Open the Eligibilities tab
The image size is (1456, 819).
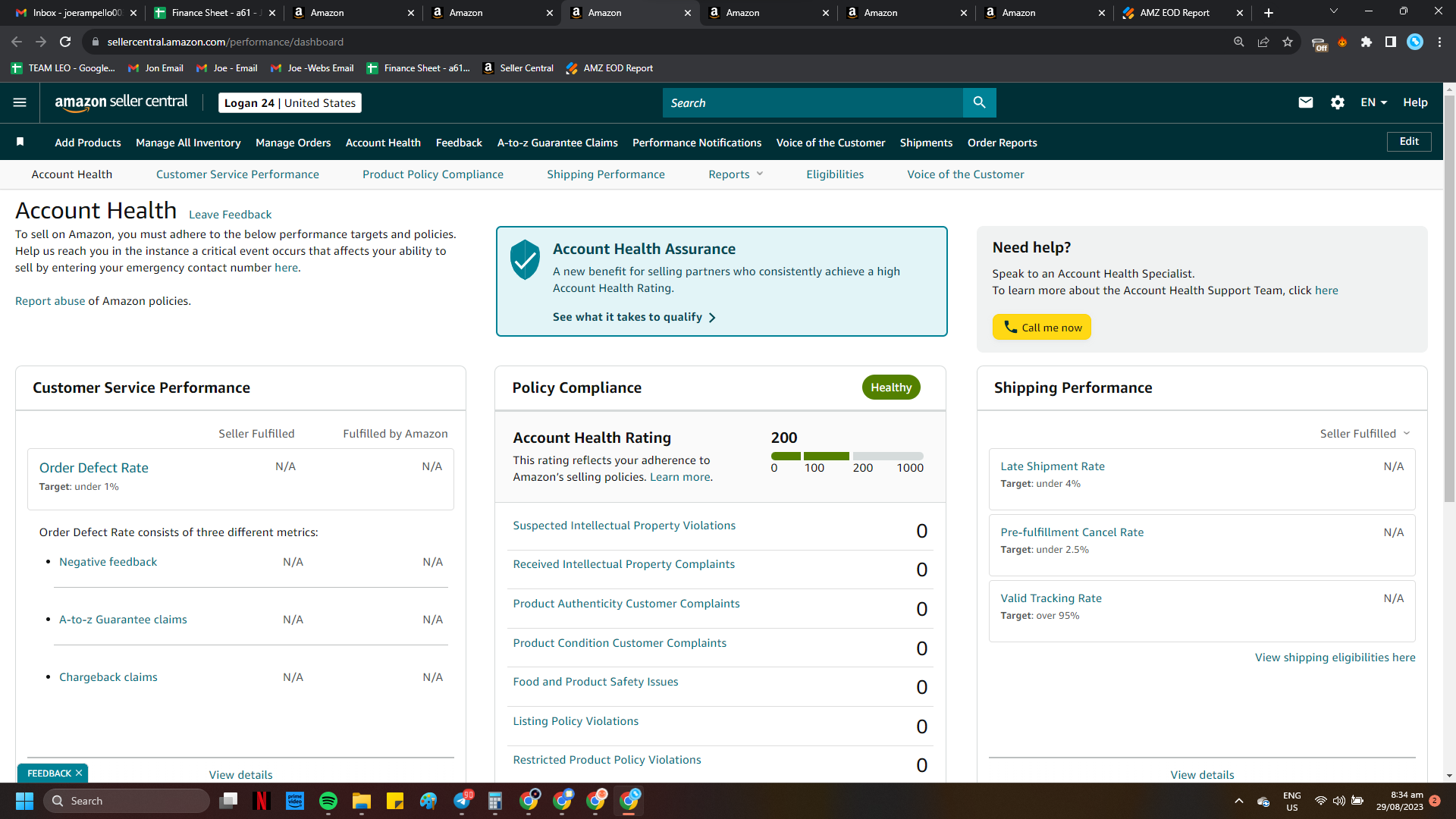(835, 174)
